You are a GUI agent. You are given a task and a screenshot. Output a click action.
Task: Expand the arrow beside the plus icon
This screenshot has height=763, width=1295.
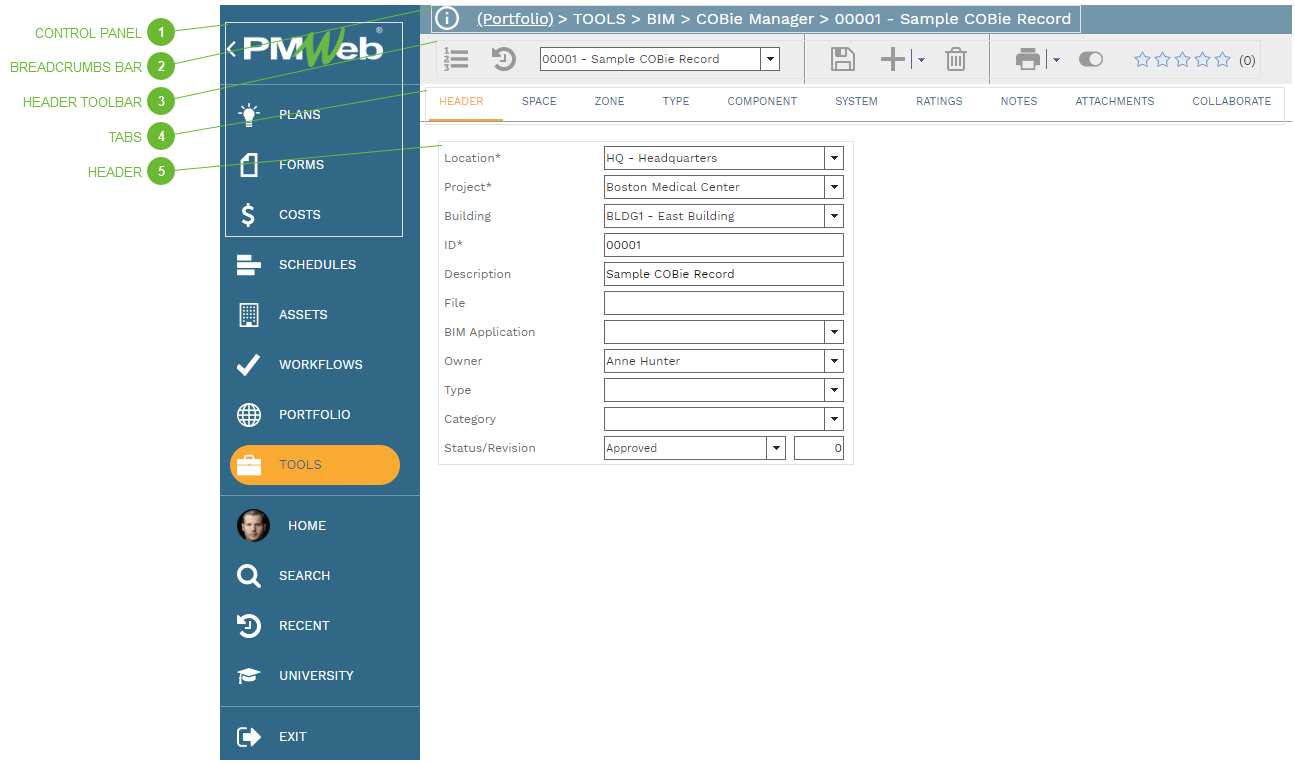(921, 59)
